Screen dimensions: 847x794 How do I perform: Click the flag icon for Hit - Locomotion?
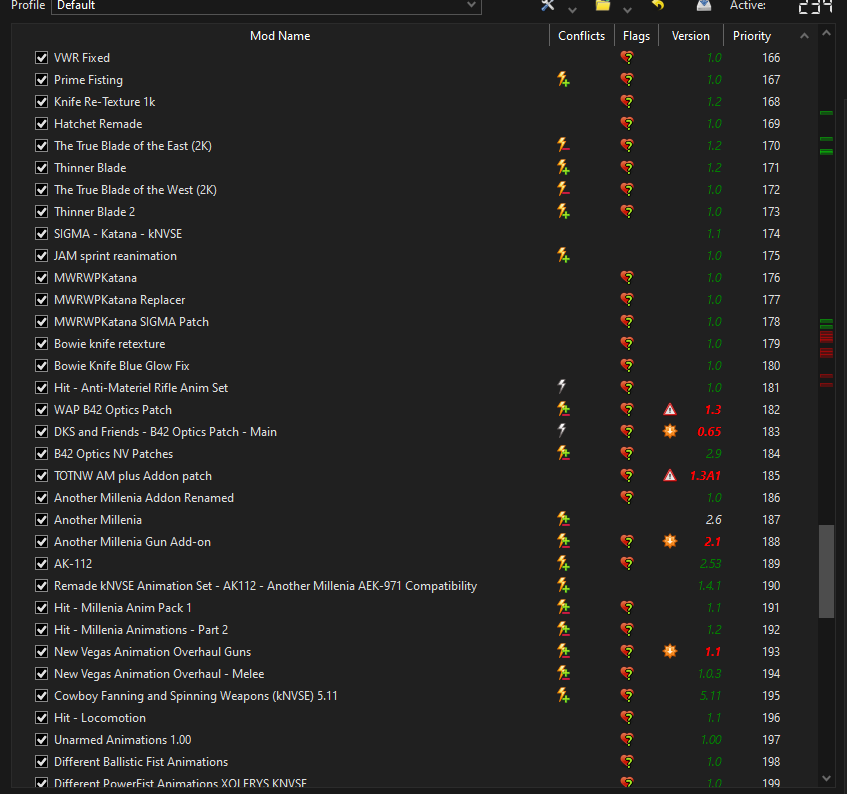pos(627,718)
